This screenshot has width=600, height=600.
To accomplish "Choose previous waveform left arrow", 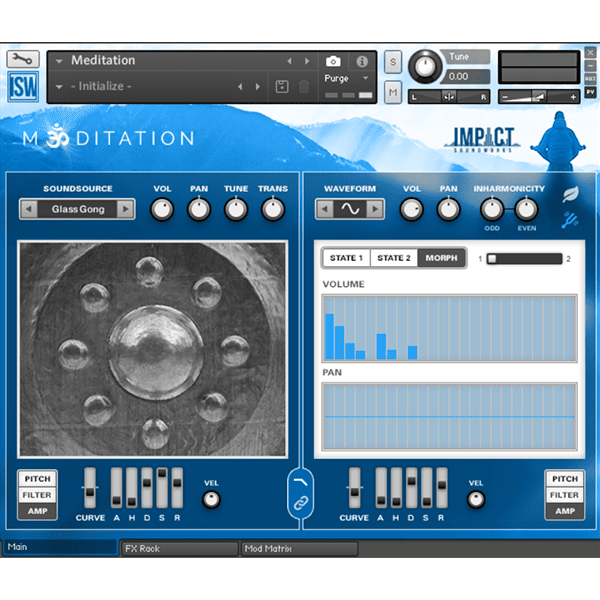I will [x=324, y=209].
